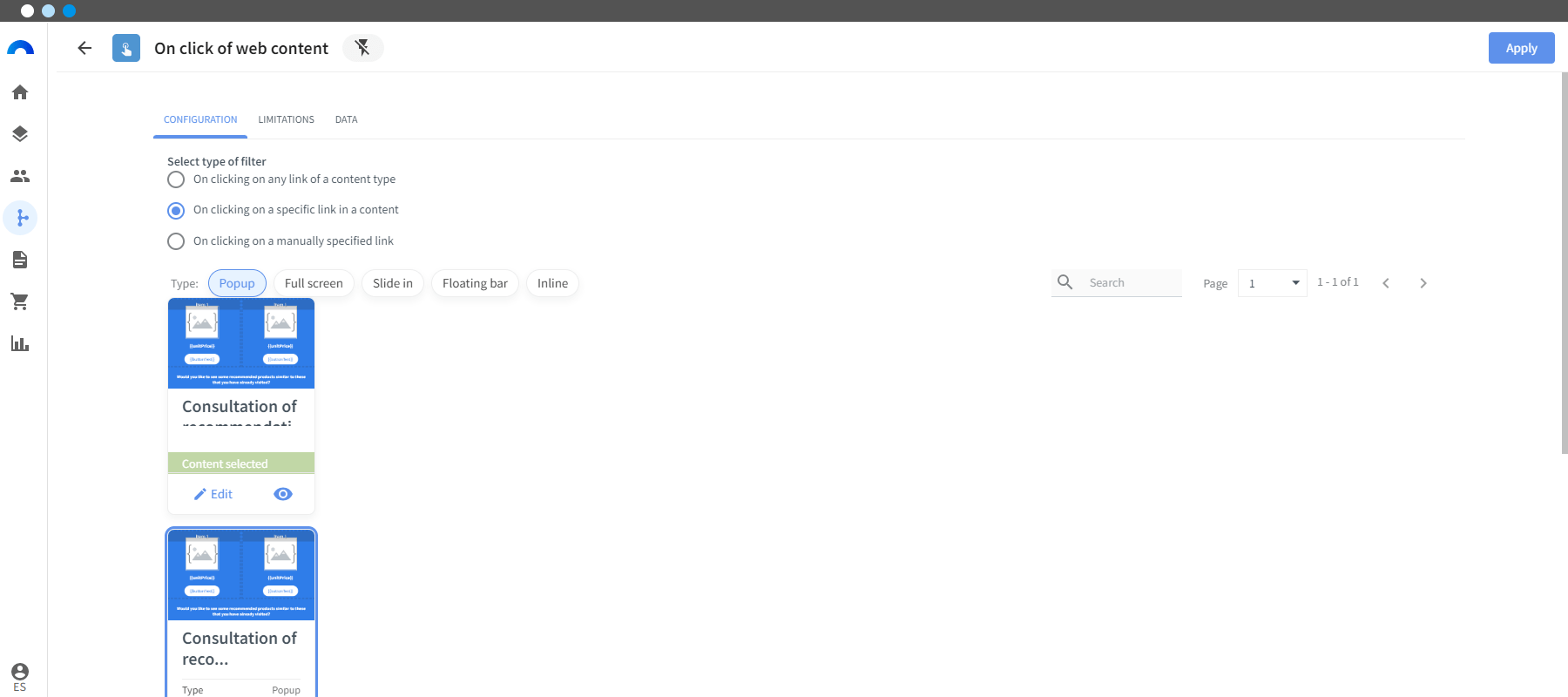Viewport: 1568px width, 697px height.
Task: Click the blue click-trigger icon beside title
Action: pyautogui.click(x=126, y=48)
